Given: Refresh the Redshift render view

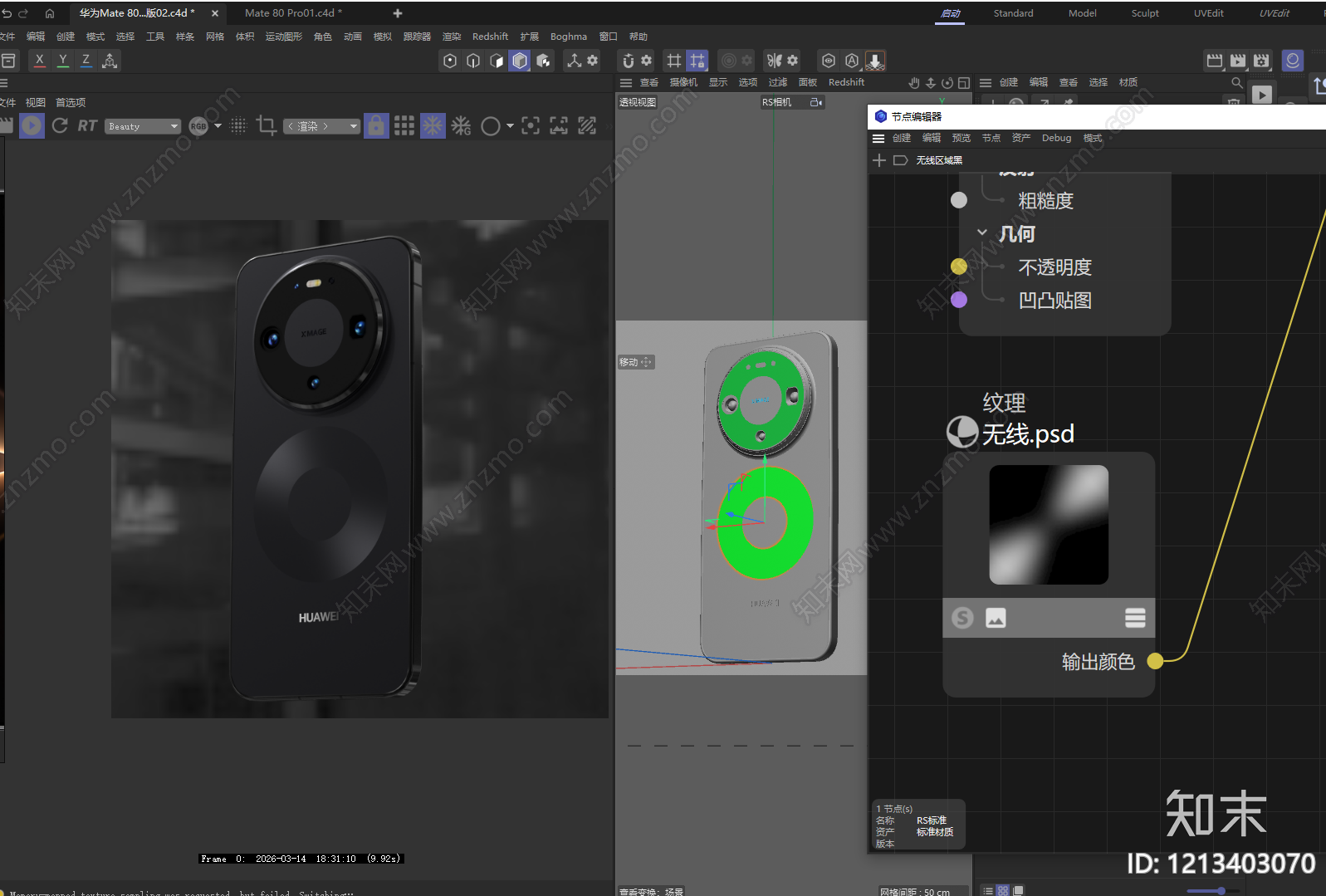Looking at the screenshot, I should pyautogui.click(x=60, y=125).
